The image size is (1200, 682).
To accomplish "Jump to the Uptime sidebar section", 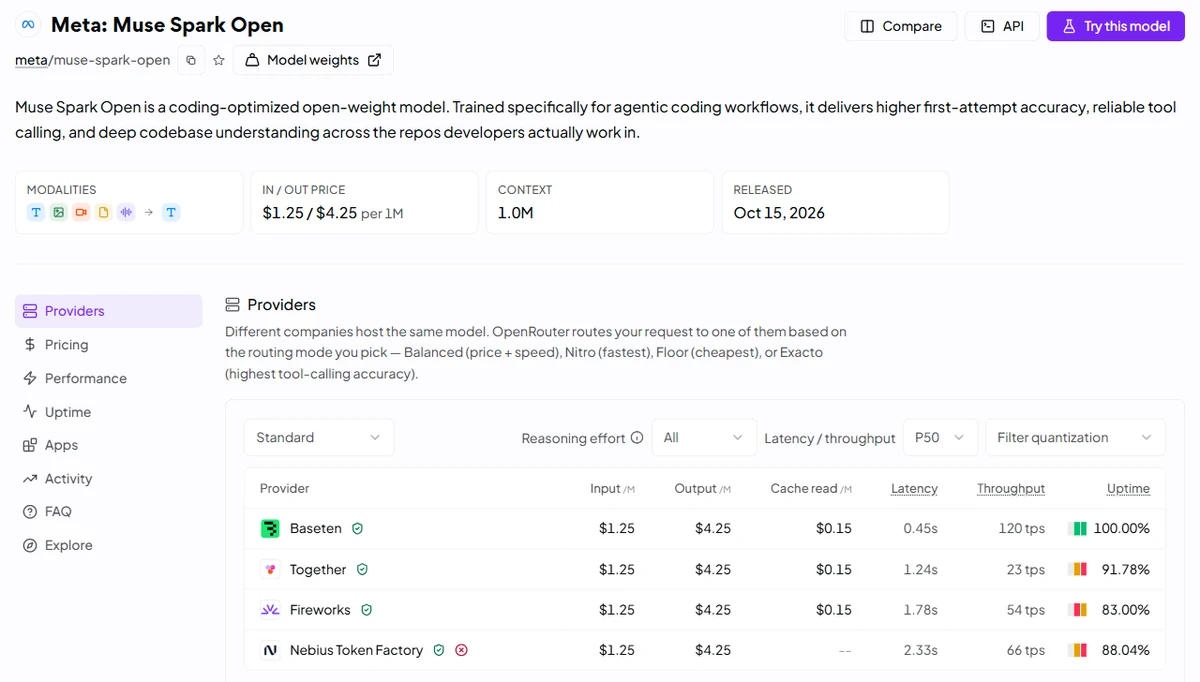I will click(x=108, y=412).
